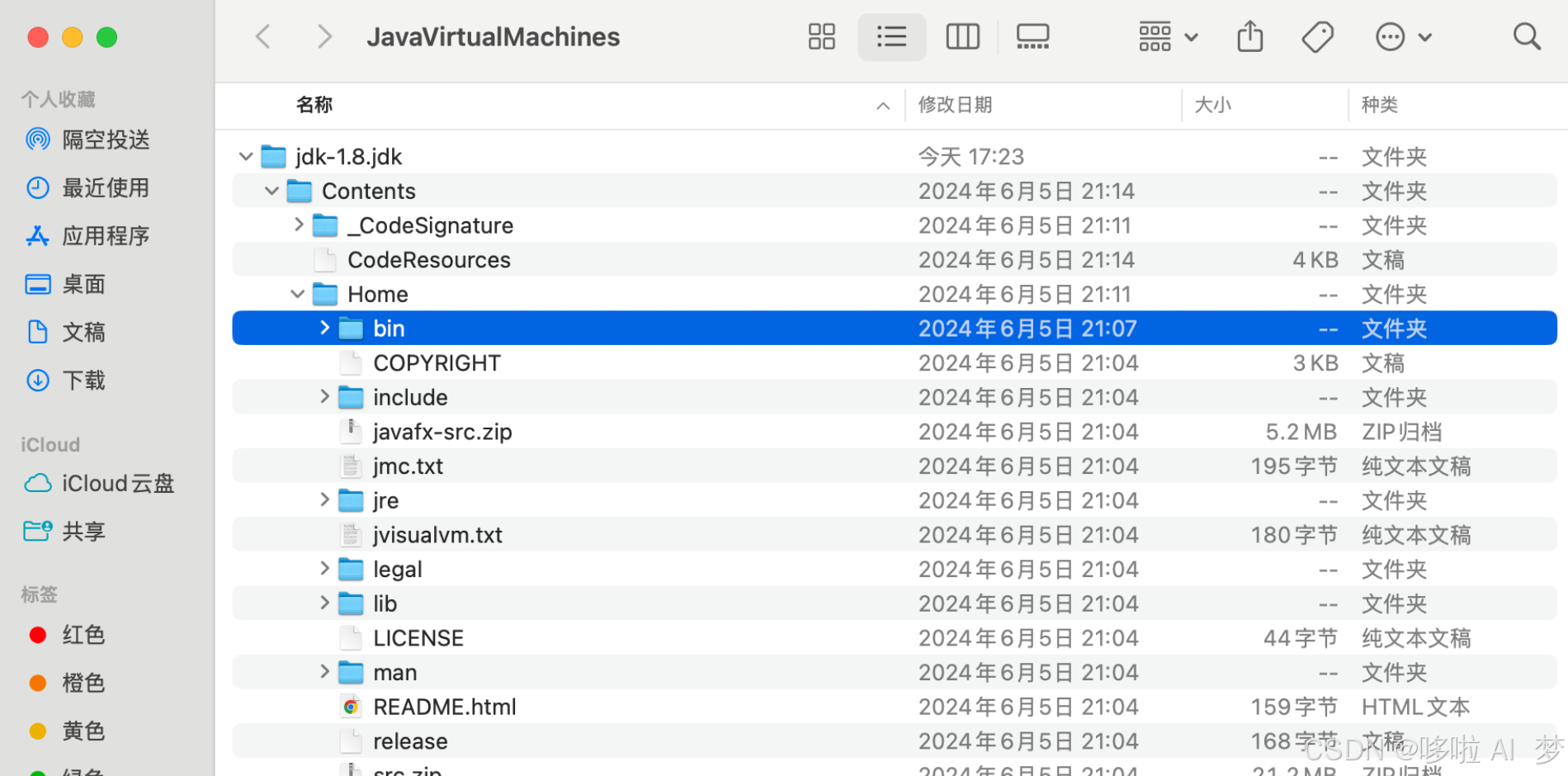The width and height of the screenshot is (1568, 776).
Task: Select the _CodeSignature folder name
Action: pos(430,225)
